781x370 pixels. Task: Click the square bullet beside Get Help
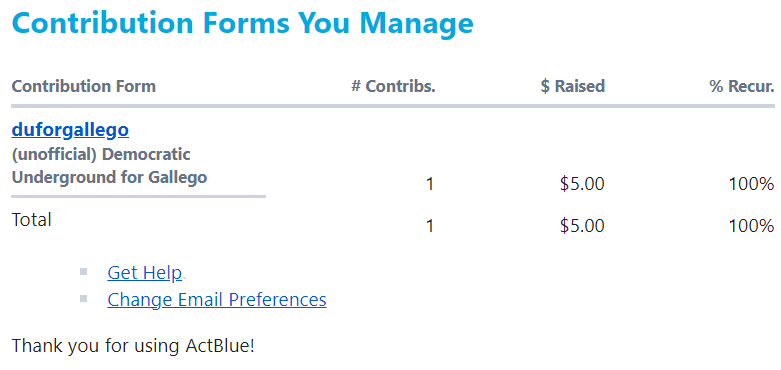(83, 272)
